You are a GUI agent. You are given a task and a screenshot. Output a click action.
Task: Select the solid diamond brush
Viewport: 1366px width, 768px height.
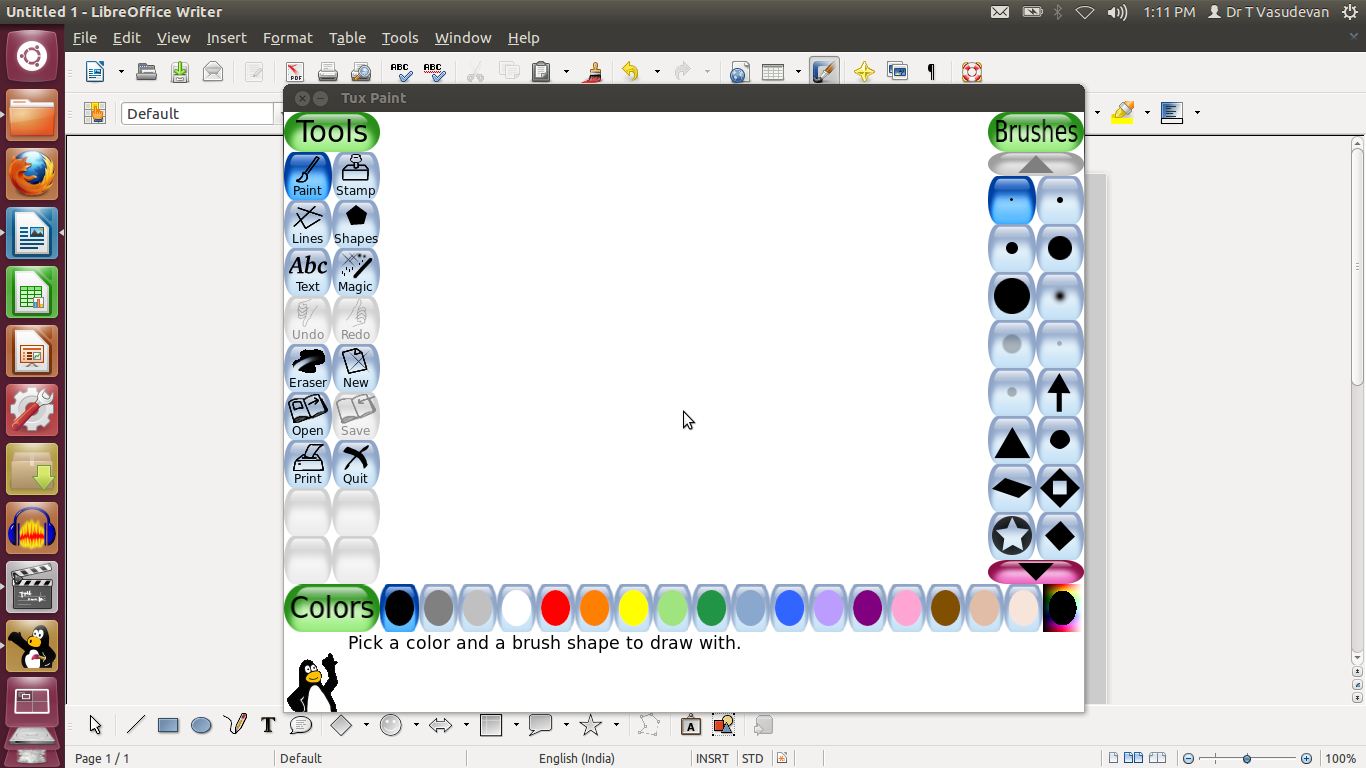1060,536
